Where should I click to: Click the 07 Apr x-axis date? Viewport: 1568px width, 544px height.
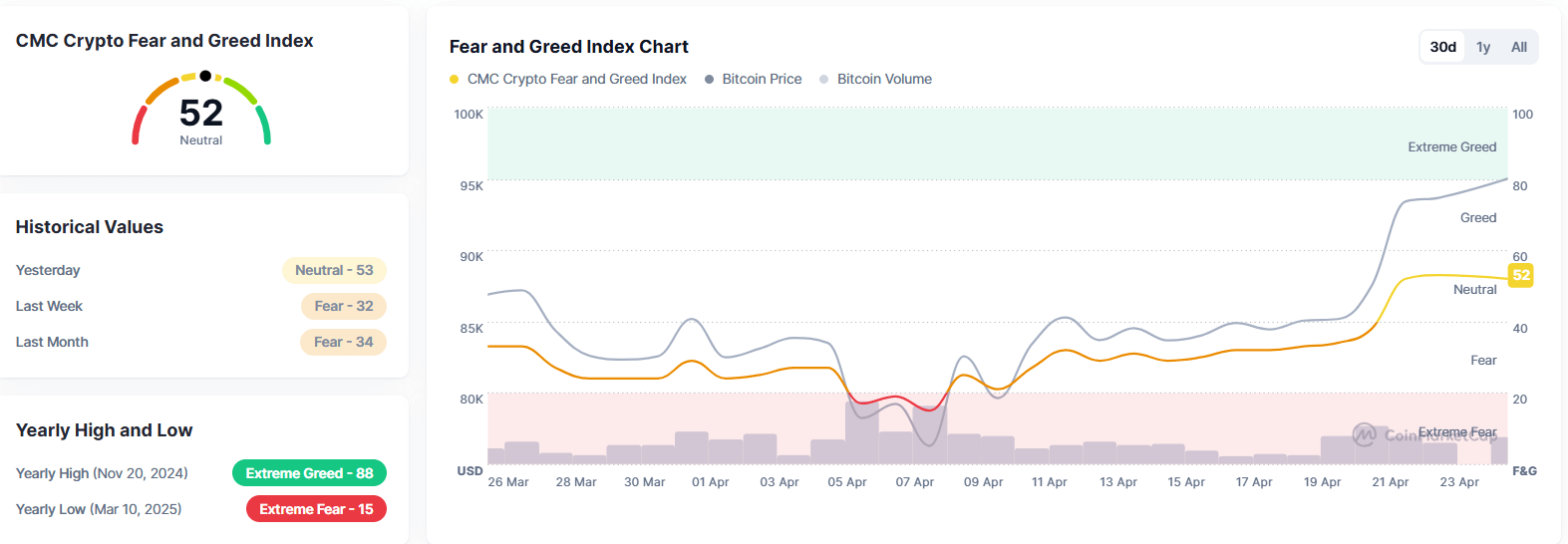coord(915,482)
